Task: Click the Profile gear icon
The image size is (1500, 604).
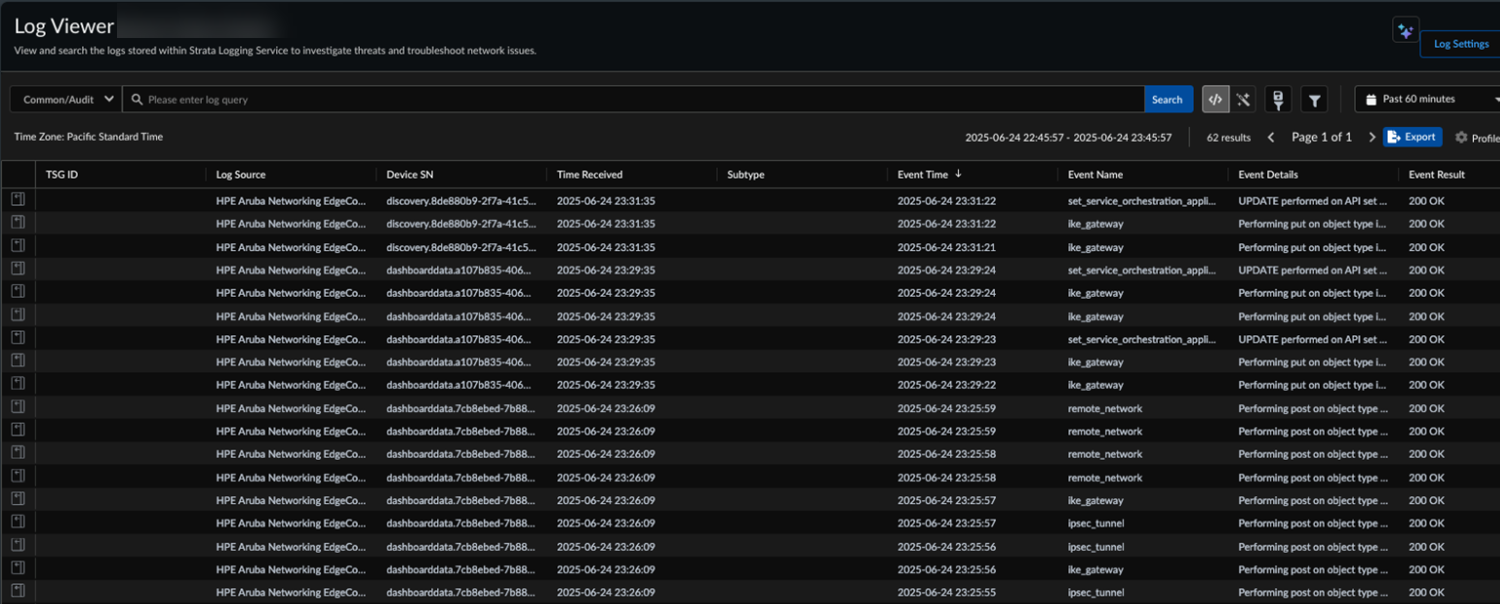Action: tap(1461, 138)
